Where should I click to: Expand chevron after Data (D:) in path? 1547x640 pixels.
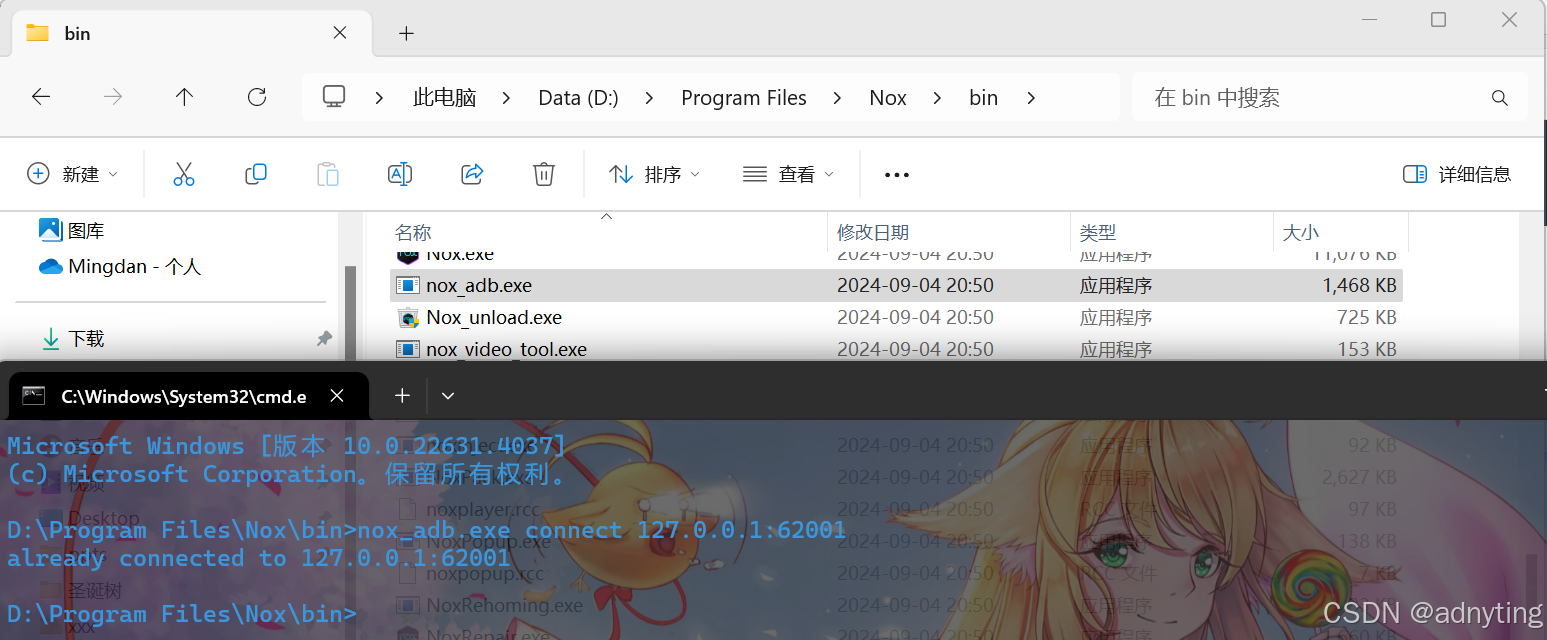650,98
